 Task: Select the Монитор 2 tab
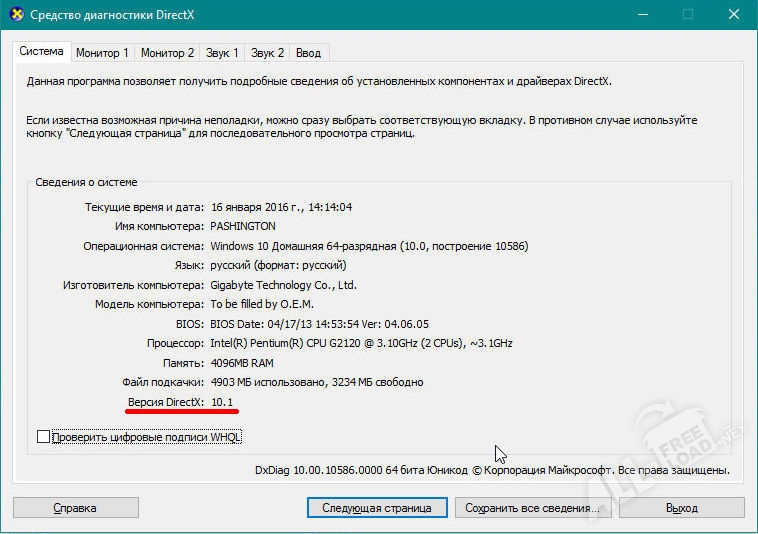pos(167,52)
